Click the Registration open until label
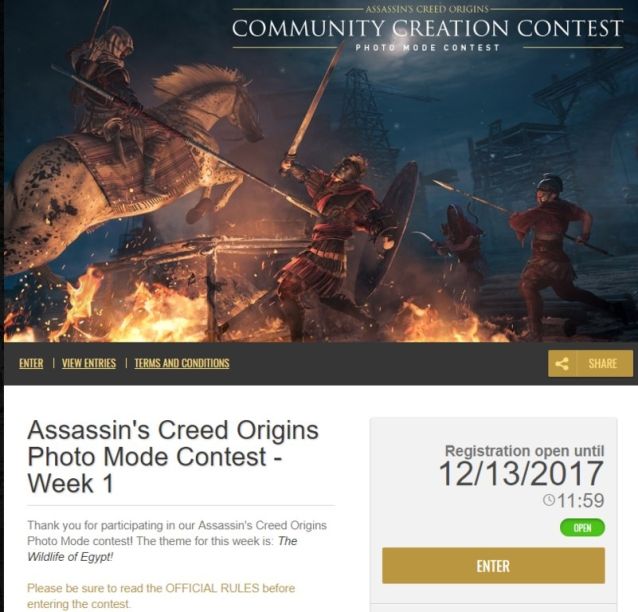Viewport: 638px width, 612px height. point(524,451)
